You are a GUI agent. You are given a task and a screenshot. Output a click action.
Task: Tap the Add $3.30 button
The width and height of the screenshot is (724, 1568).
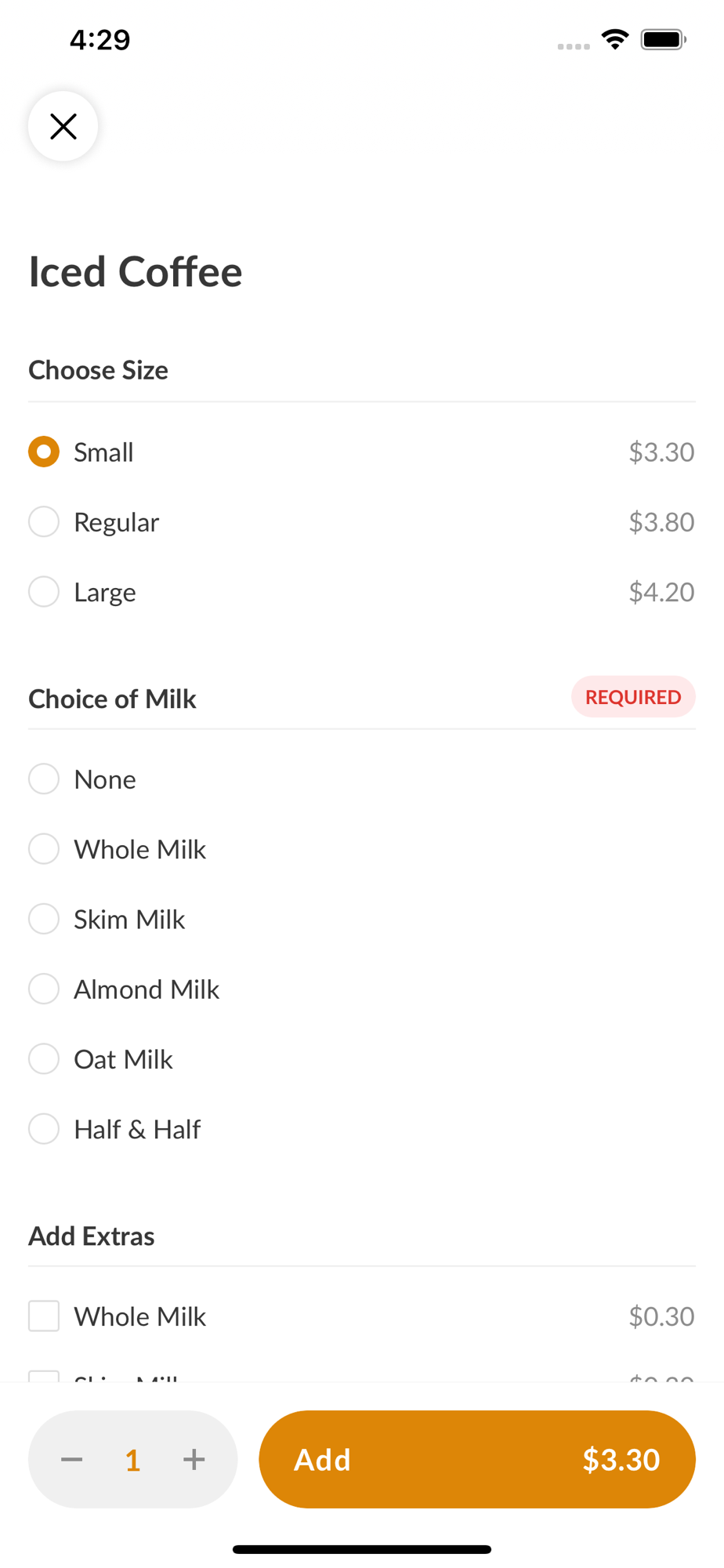coord(477,1459)
